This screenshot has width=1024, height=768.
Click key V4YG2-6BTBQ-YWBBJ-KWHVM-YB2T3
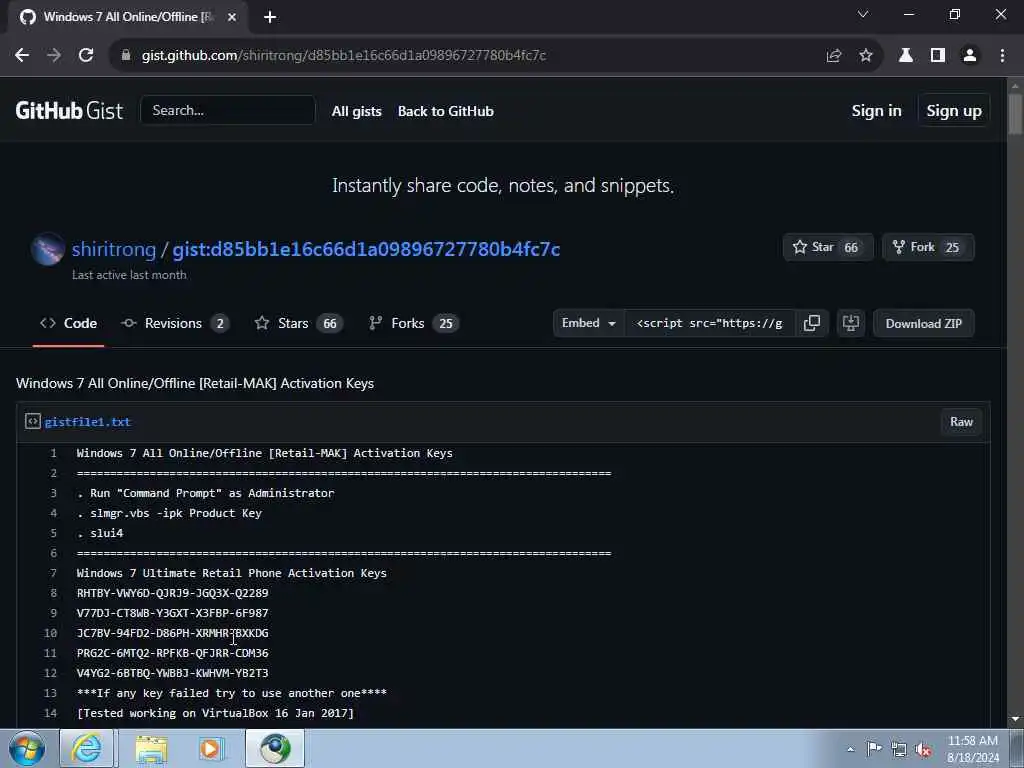(172, 673)
